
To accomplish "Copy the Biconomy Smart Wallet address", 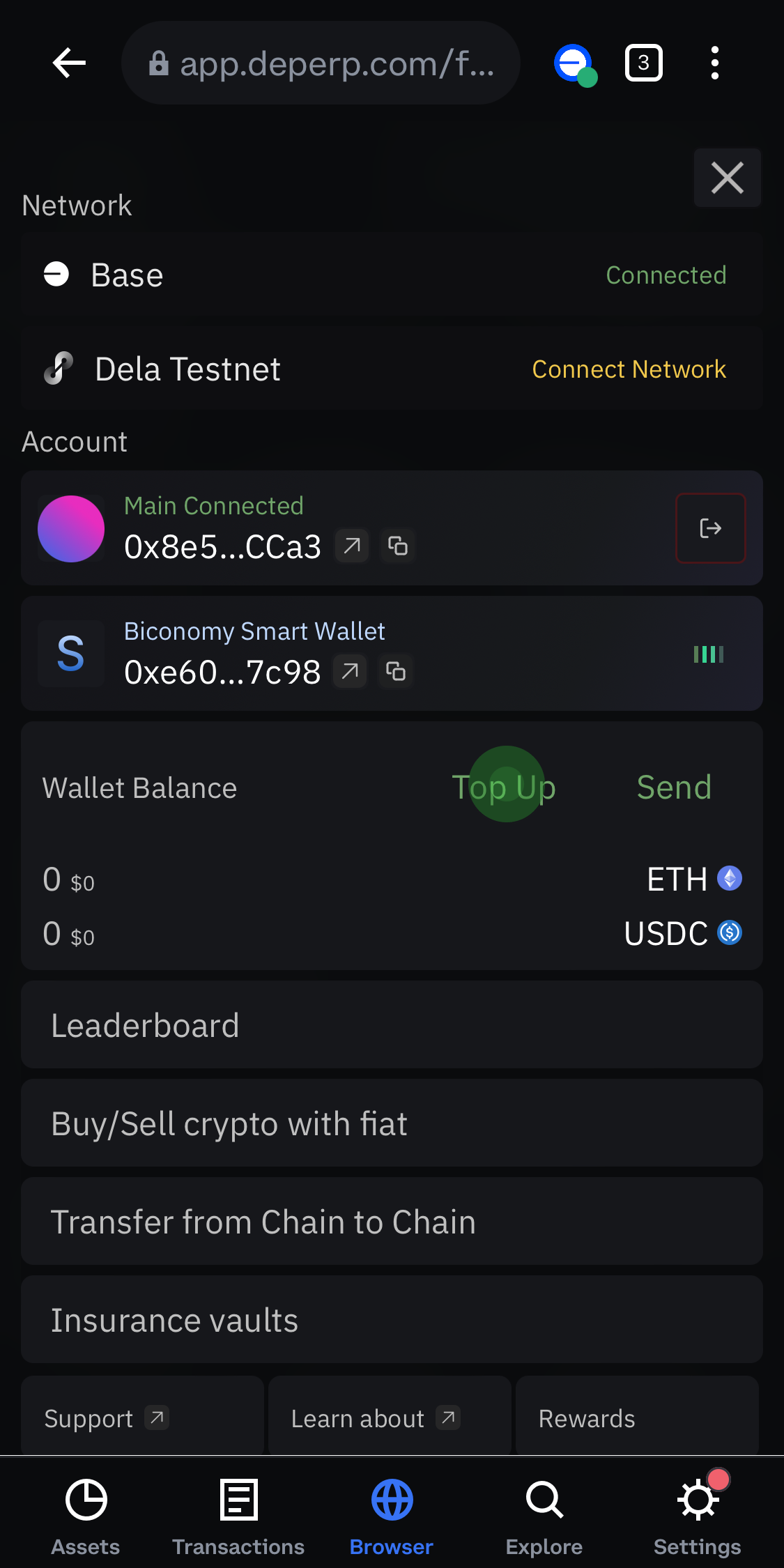I will coord(396,671).
